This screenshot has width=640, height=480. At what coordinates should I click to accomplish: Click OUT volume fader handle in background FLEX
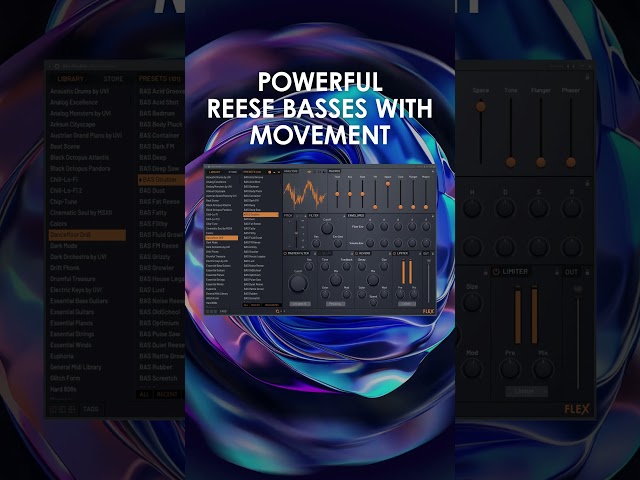(x=578, y=289)
